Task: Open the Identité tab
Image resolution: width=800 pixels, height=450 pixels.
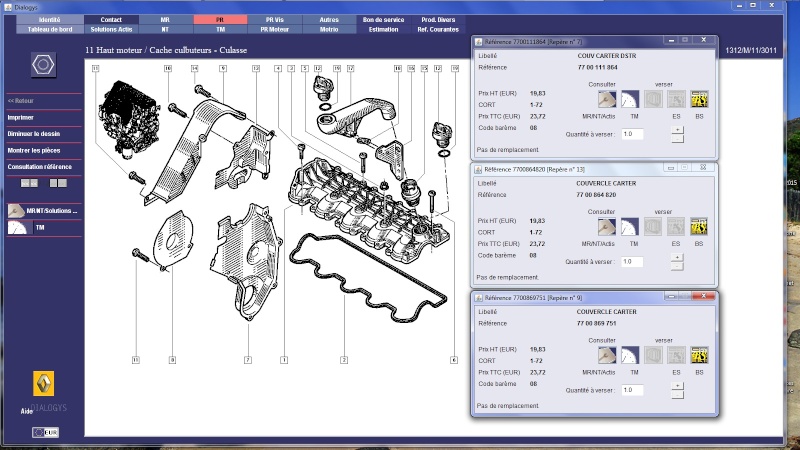Action: click(x=50, y=19)
